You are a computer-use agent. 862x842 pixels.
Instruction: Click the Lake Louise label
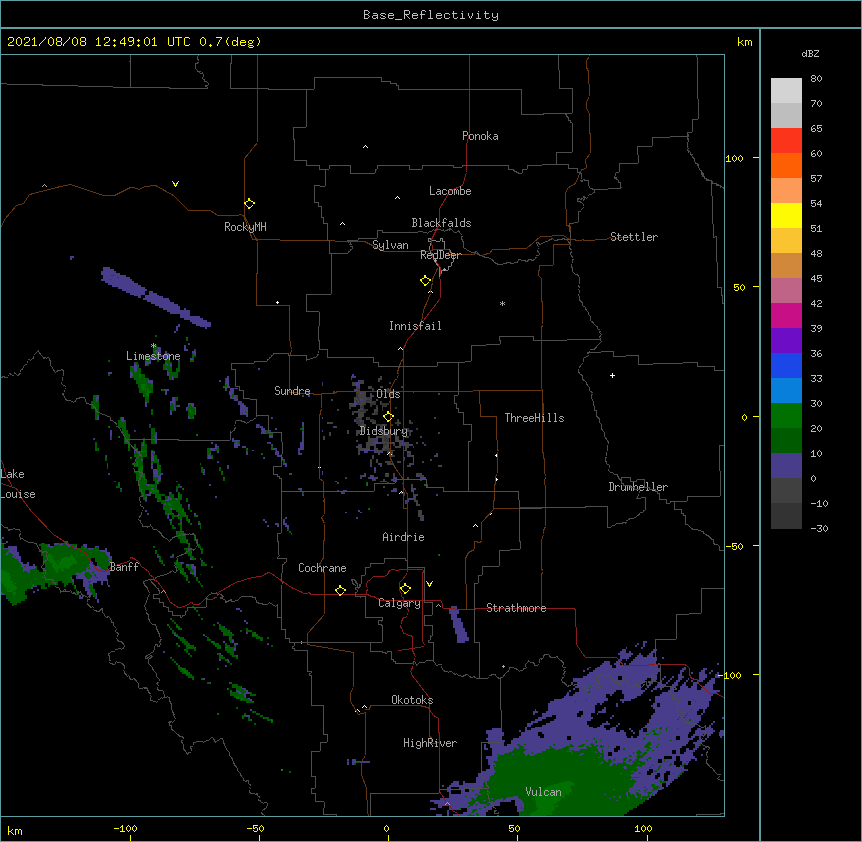point(18,484)
